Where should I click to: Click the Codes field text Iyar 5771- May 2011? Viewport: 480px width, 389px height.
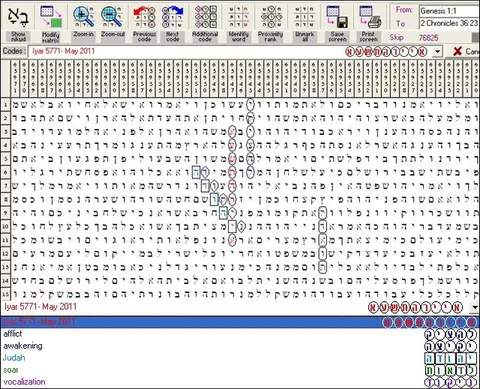point(63,51)
